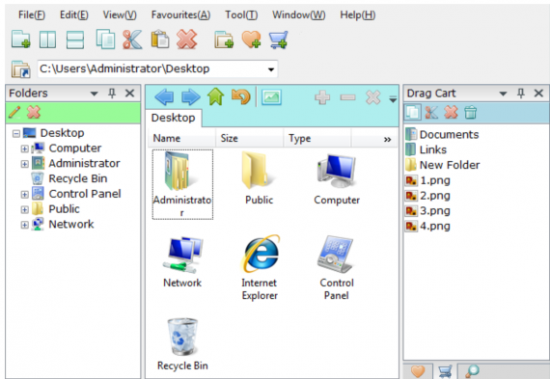Image resolution: width=550 pixels, height=379 pixels.
Task: Go forward with the blue right arrow
Action: 190,97
